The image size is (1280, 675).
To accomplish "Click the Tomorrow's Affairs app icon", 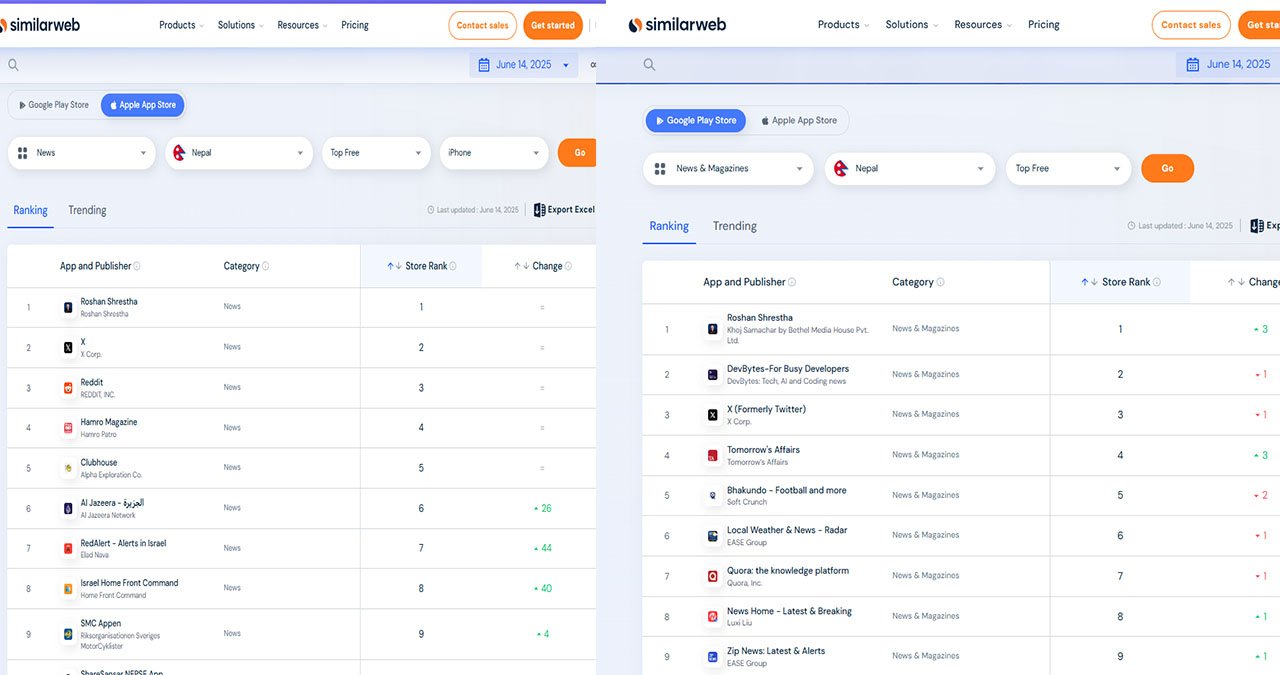I will tap(713, 456).
